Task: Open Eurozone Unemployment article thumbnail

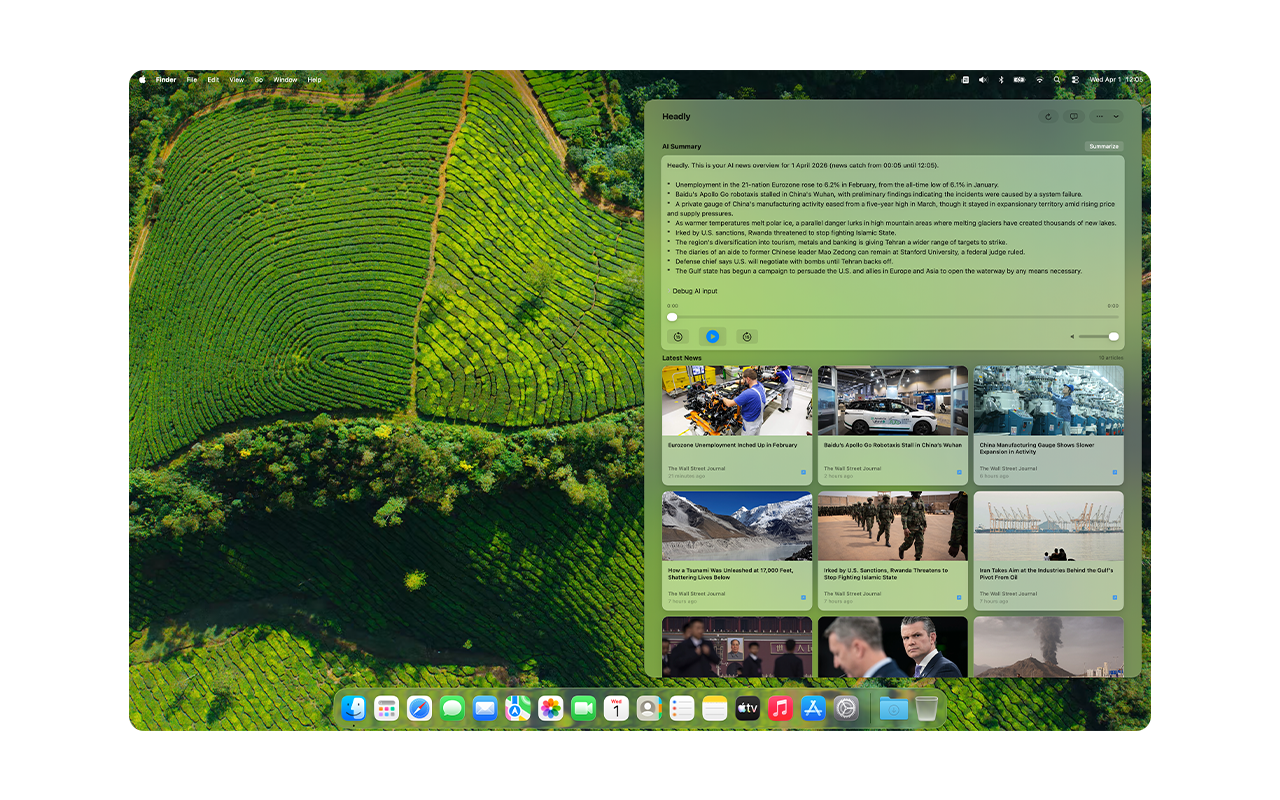Action: (x=737, y=400)
